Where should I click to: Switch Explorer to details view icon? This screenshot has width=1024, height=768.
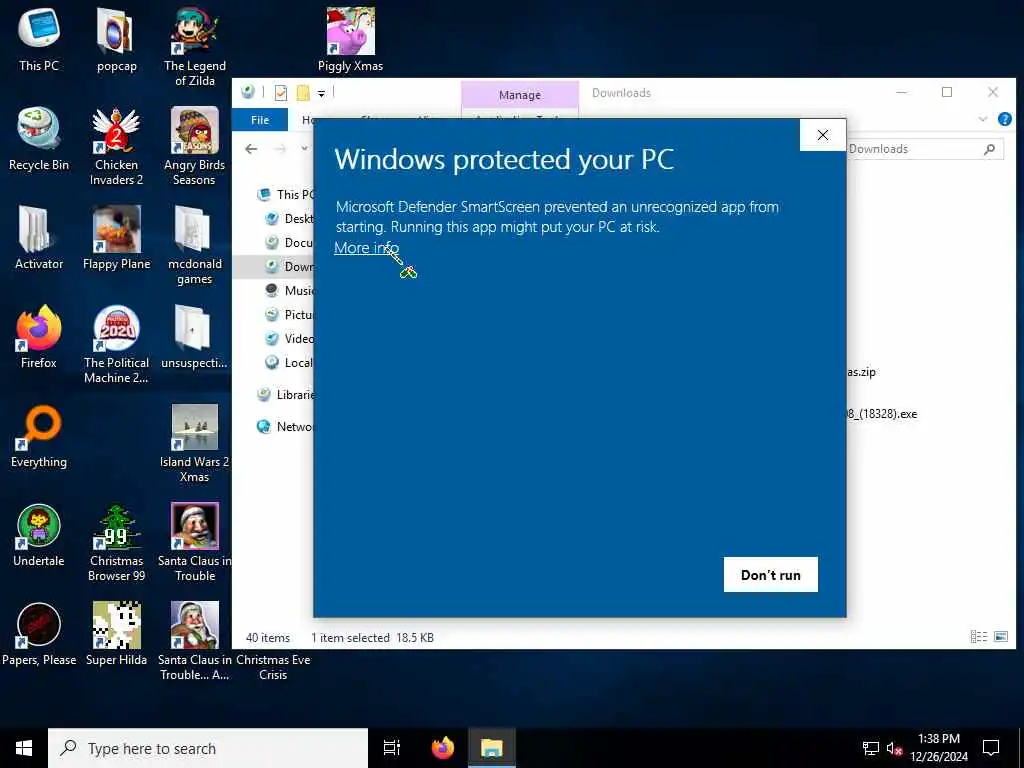(x=978, y=637)
